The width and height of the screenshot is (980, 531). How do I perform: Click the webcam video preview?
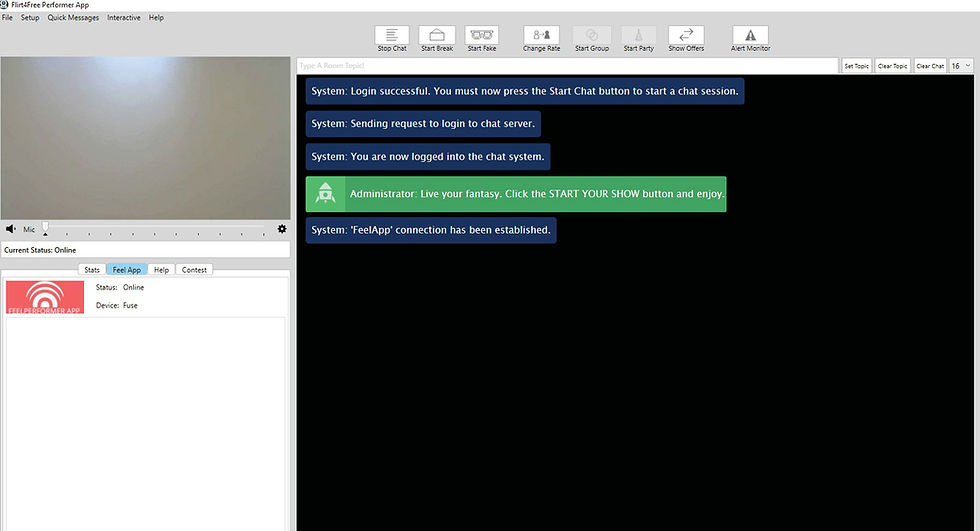pos(146,138)
